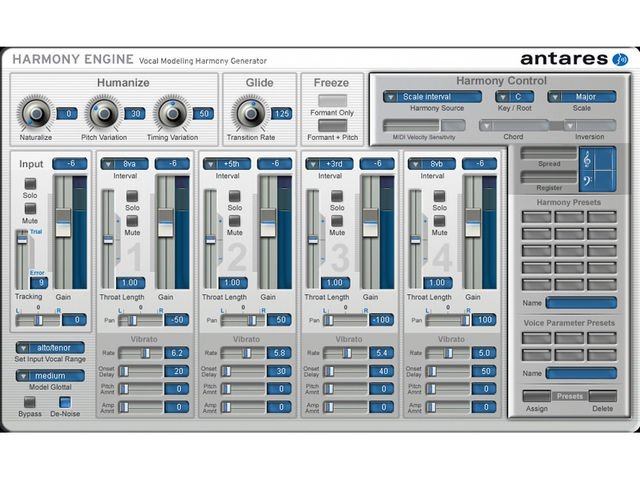Click the Timing Variation value field 50
This screenshot has width=640, height=480.
click(x=203, y=113)
